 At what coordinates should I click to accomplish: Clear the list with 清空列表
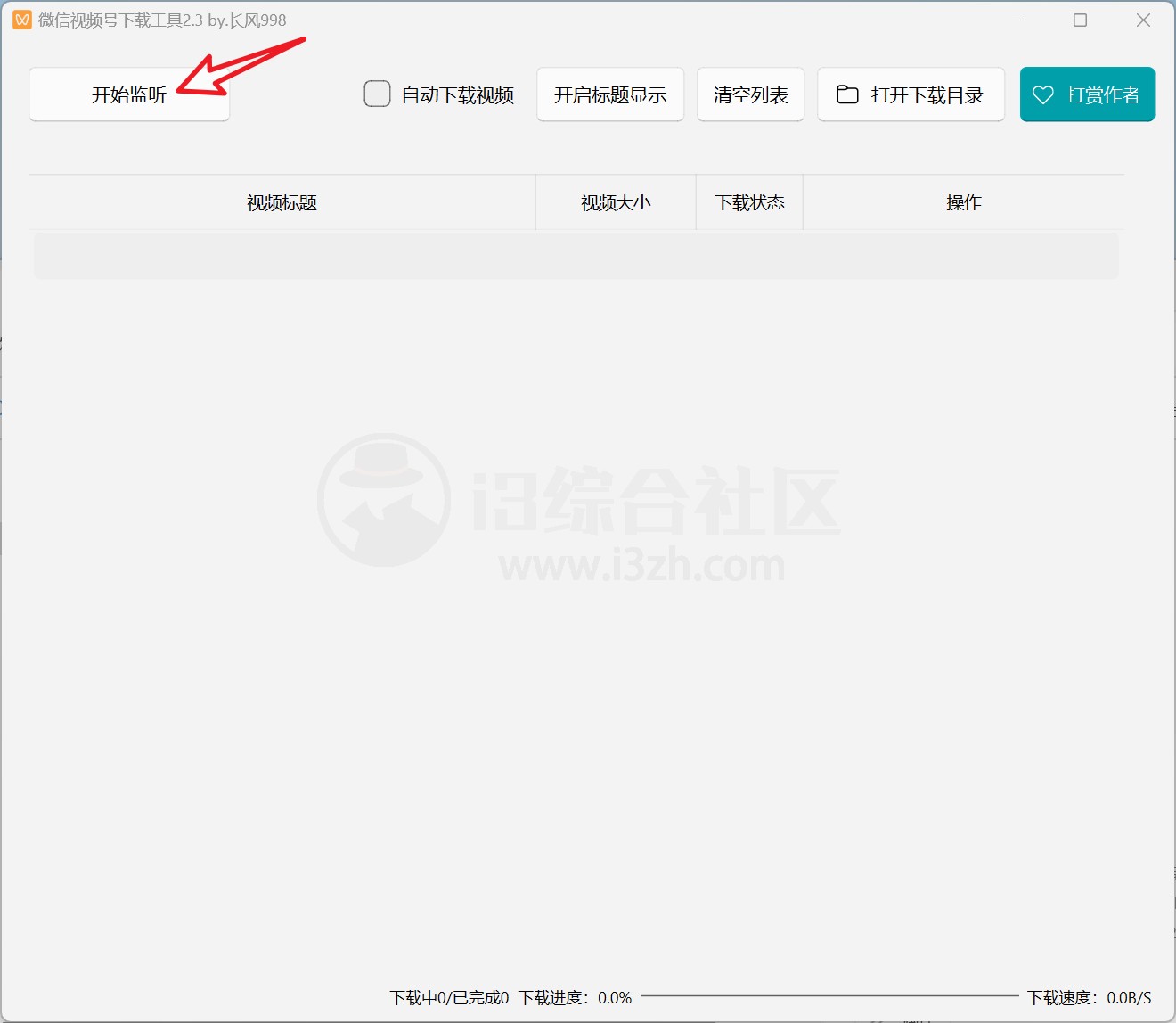tap(750, 94)
